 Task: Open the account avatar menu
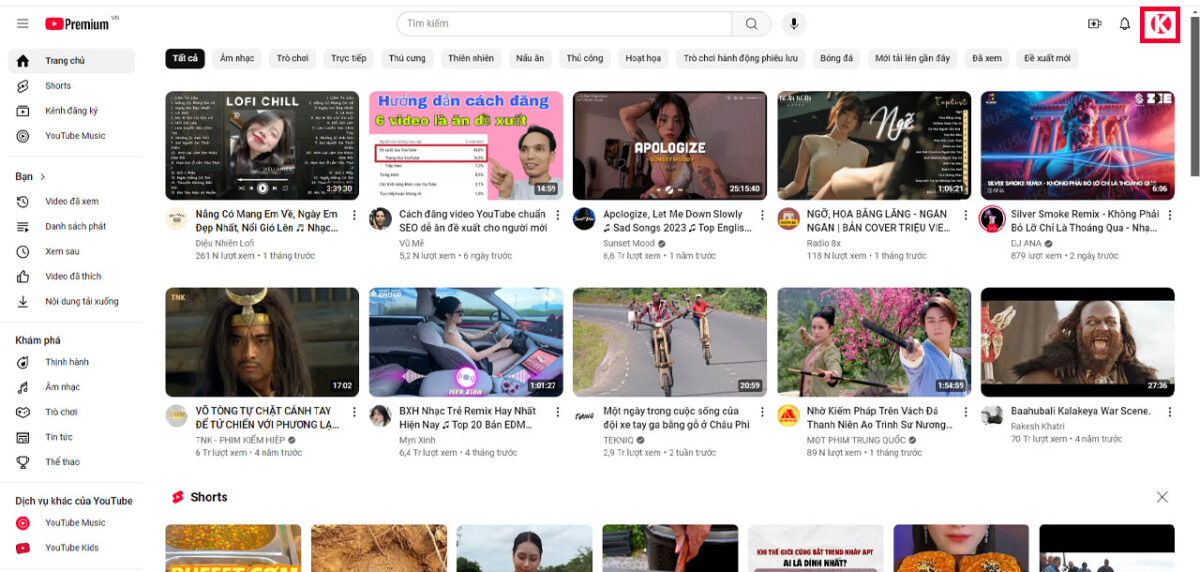pyautogui.click(x=1160, y=25)
